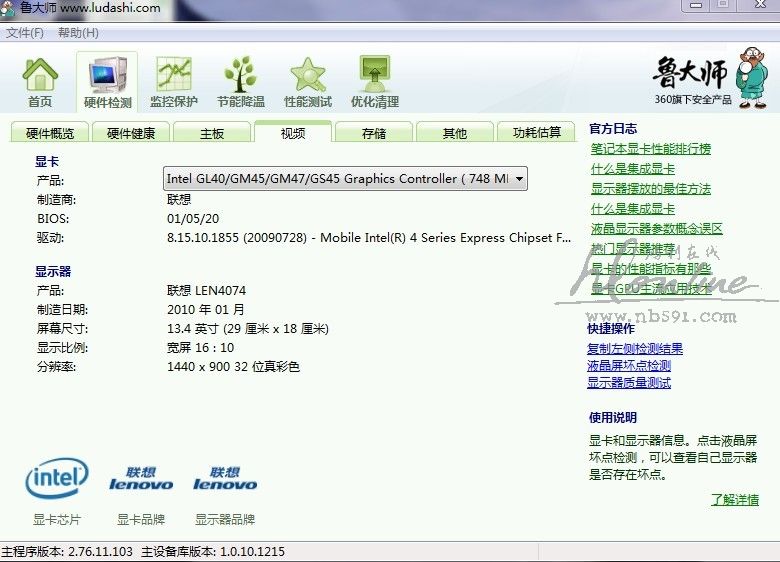This screenshot has width=780, height=562.
Task: Click the 主程序版本 status bar entry
Action: click(67, 552)
